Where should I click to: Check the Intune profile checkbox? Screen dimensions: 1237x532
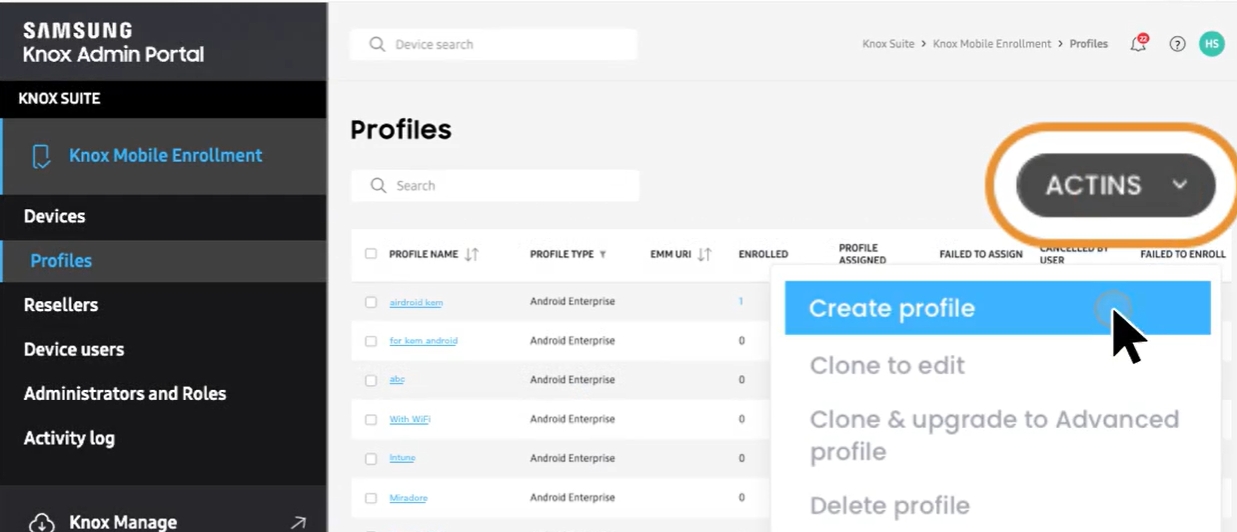point(371,458)
